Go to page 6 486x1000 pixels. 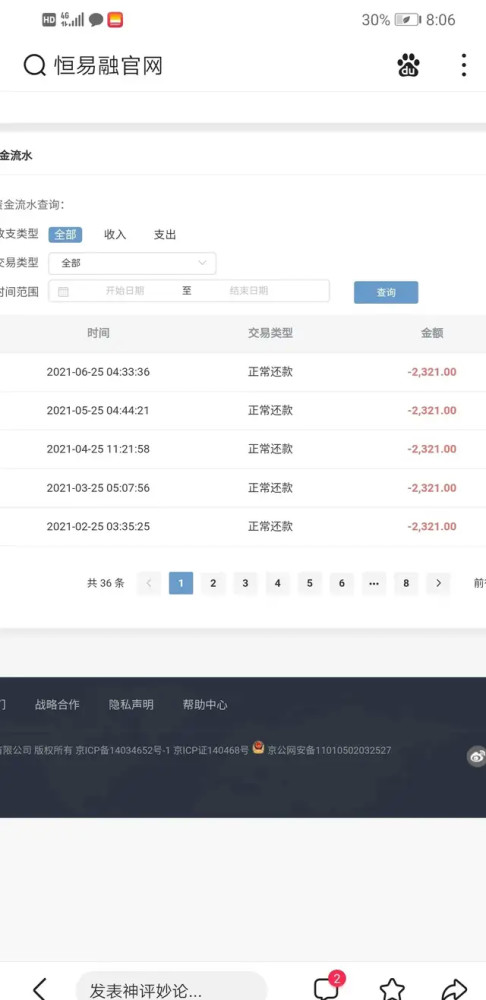(342, 583)
